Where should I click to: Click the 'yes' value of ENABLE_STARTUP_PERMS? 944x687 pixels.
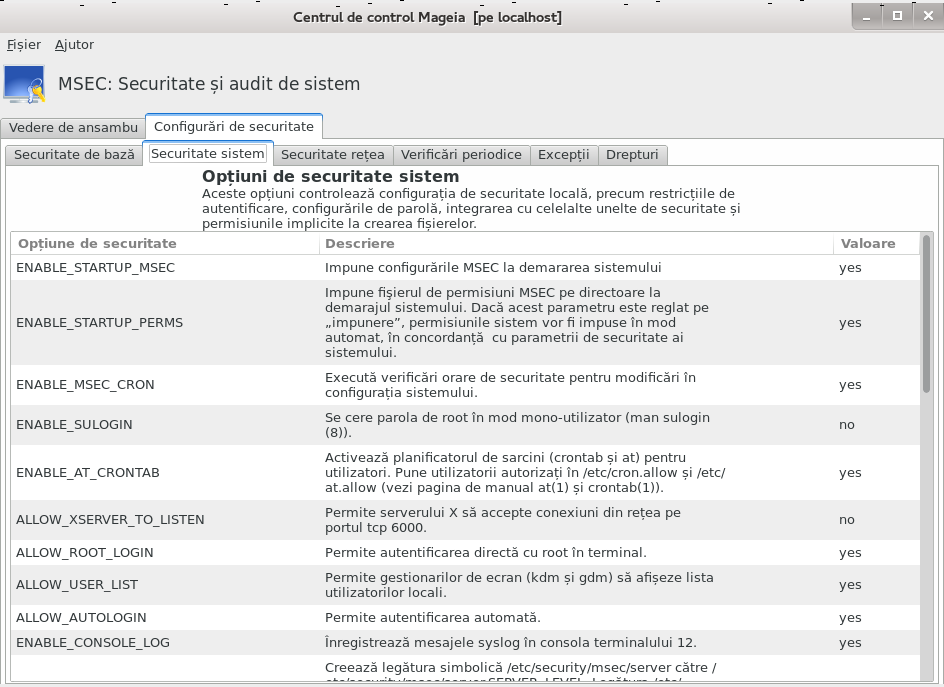[x=850, y=323]
